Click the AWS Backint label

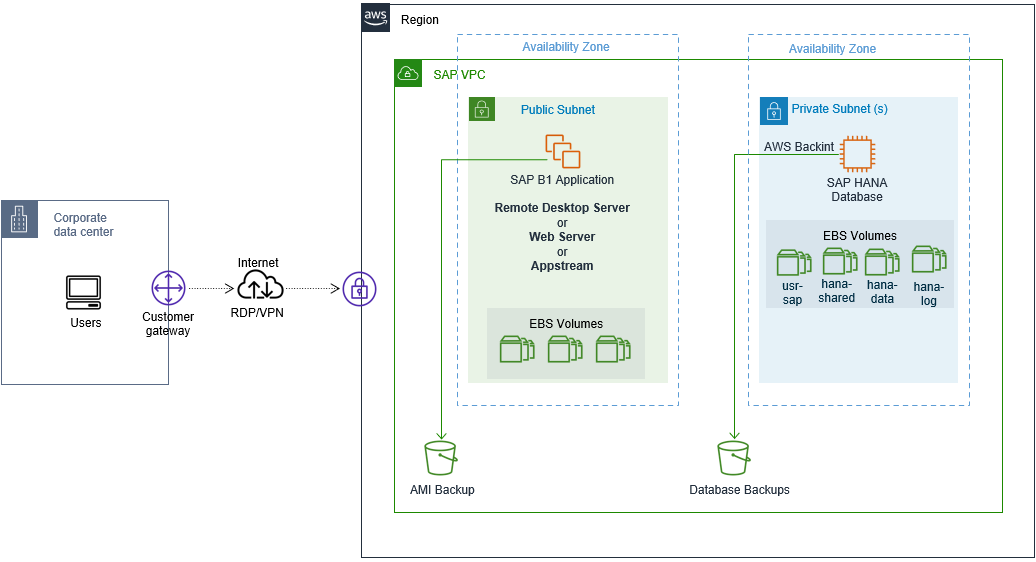799,147
